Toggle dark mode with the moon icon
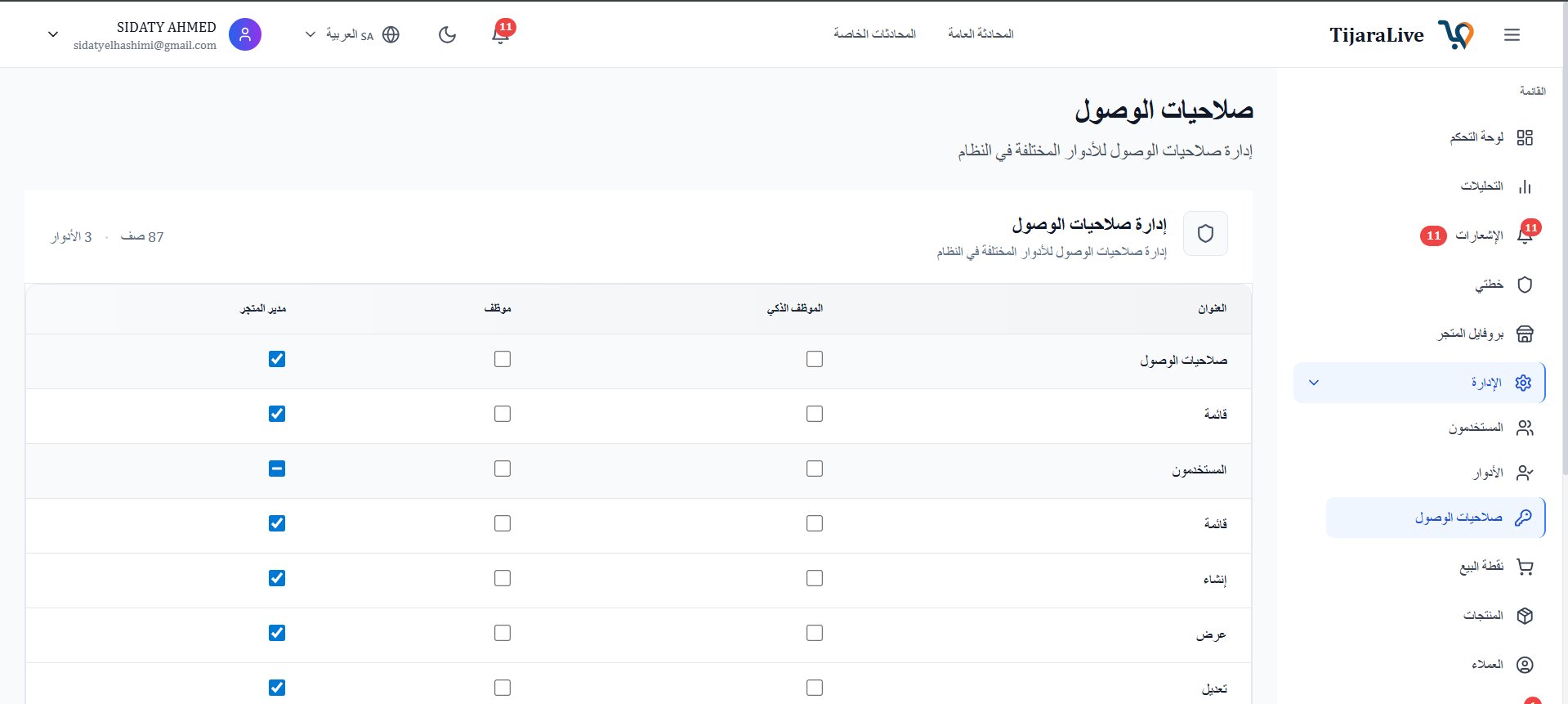1568x704 pixels. (447, 34)
